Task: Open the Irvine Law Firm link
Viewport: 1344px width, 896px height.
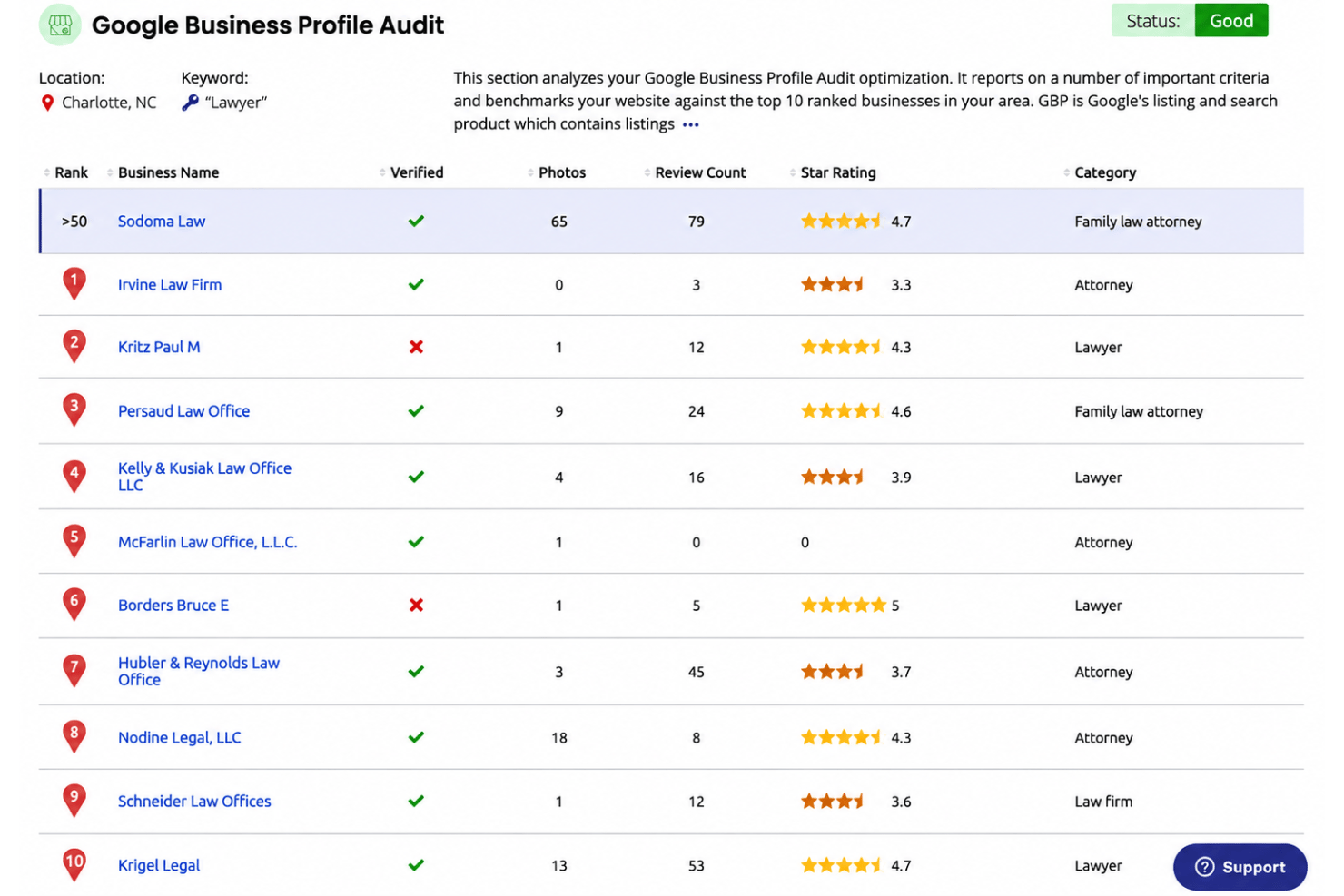Action: click(x=170, y=284)
